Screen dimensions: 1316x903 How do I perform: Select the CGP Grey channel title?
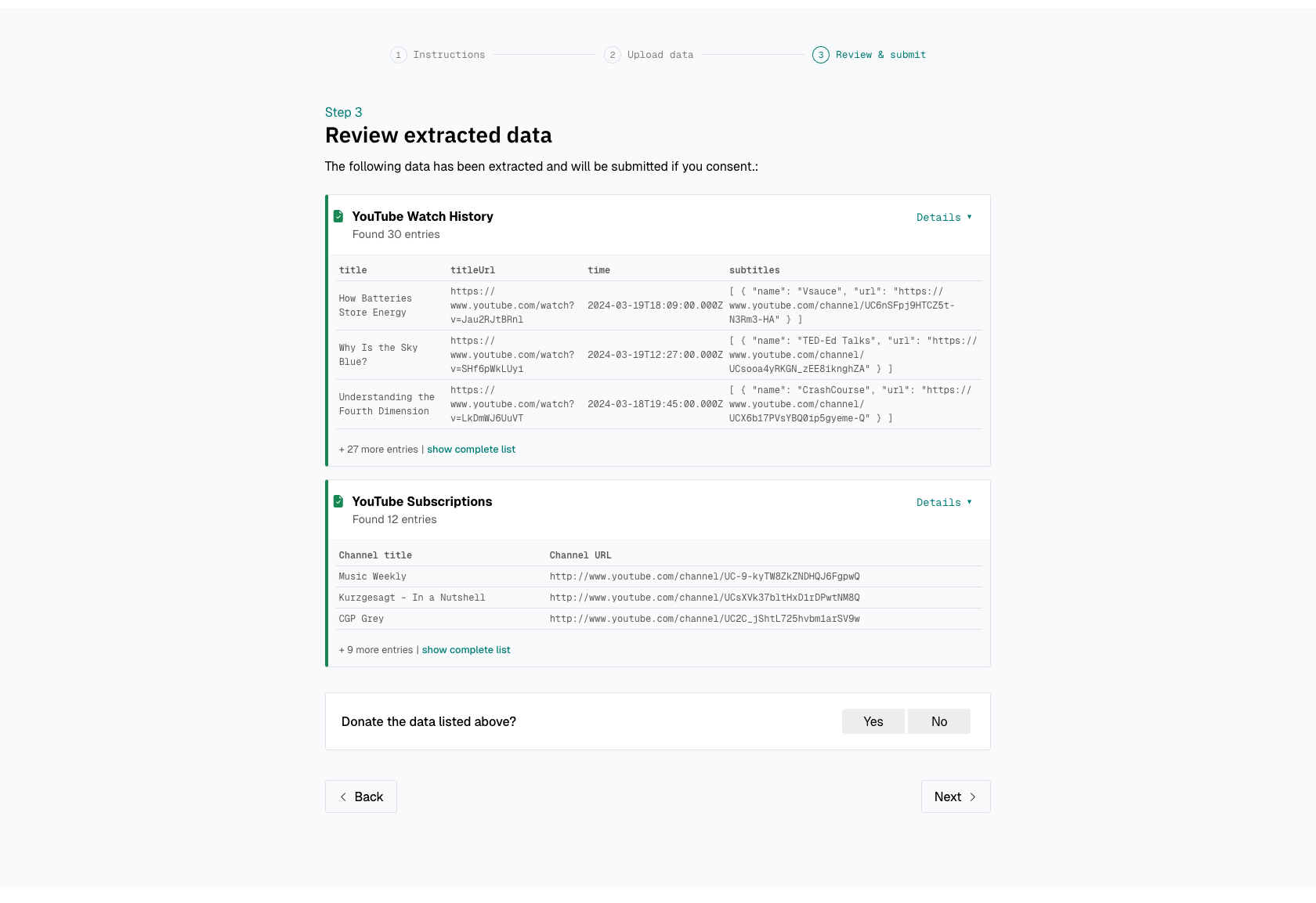pos(361,619)
